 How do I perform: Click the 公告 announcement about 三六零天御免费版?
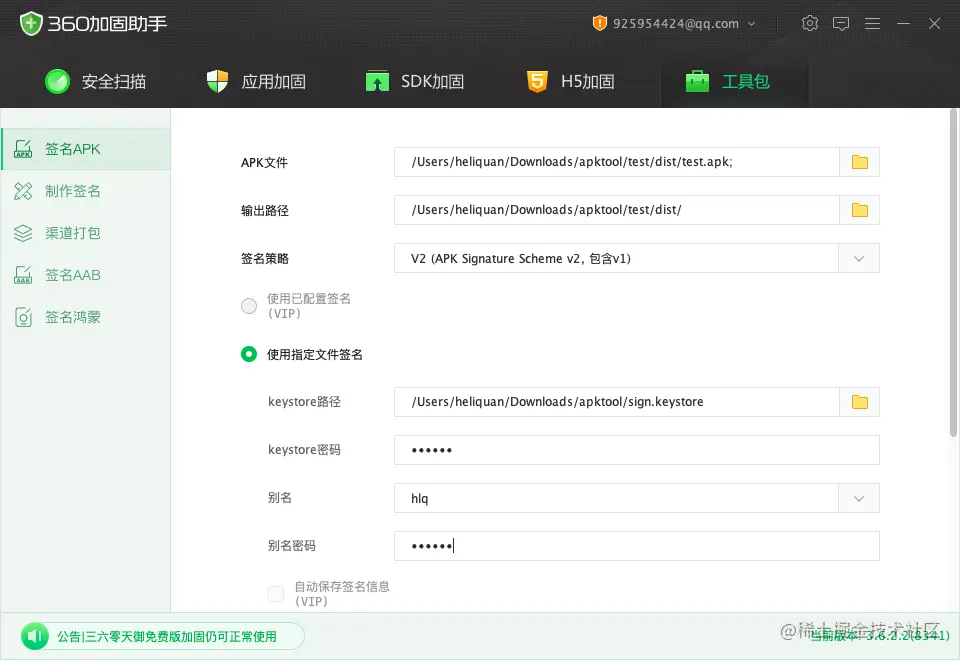(167, 637)
